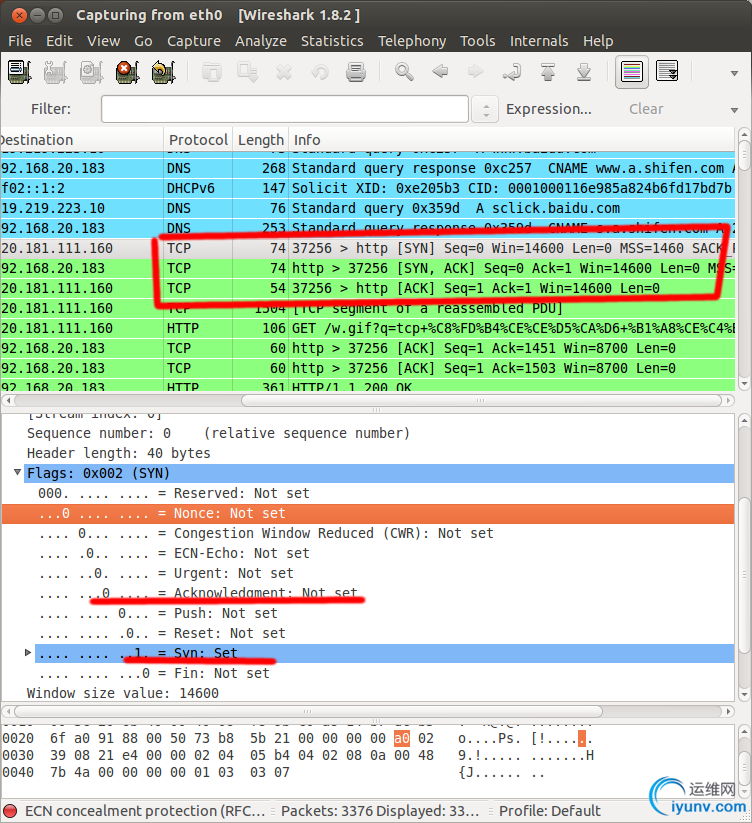Select the Sequence number: 0 line
The image size is (752, 823).
coord(368,433)
